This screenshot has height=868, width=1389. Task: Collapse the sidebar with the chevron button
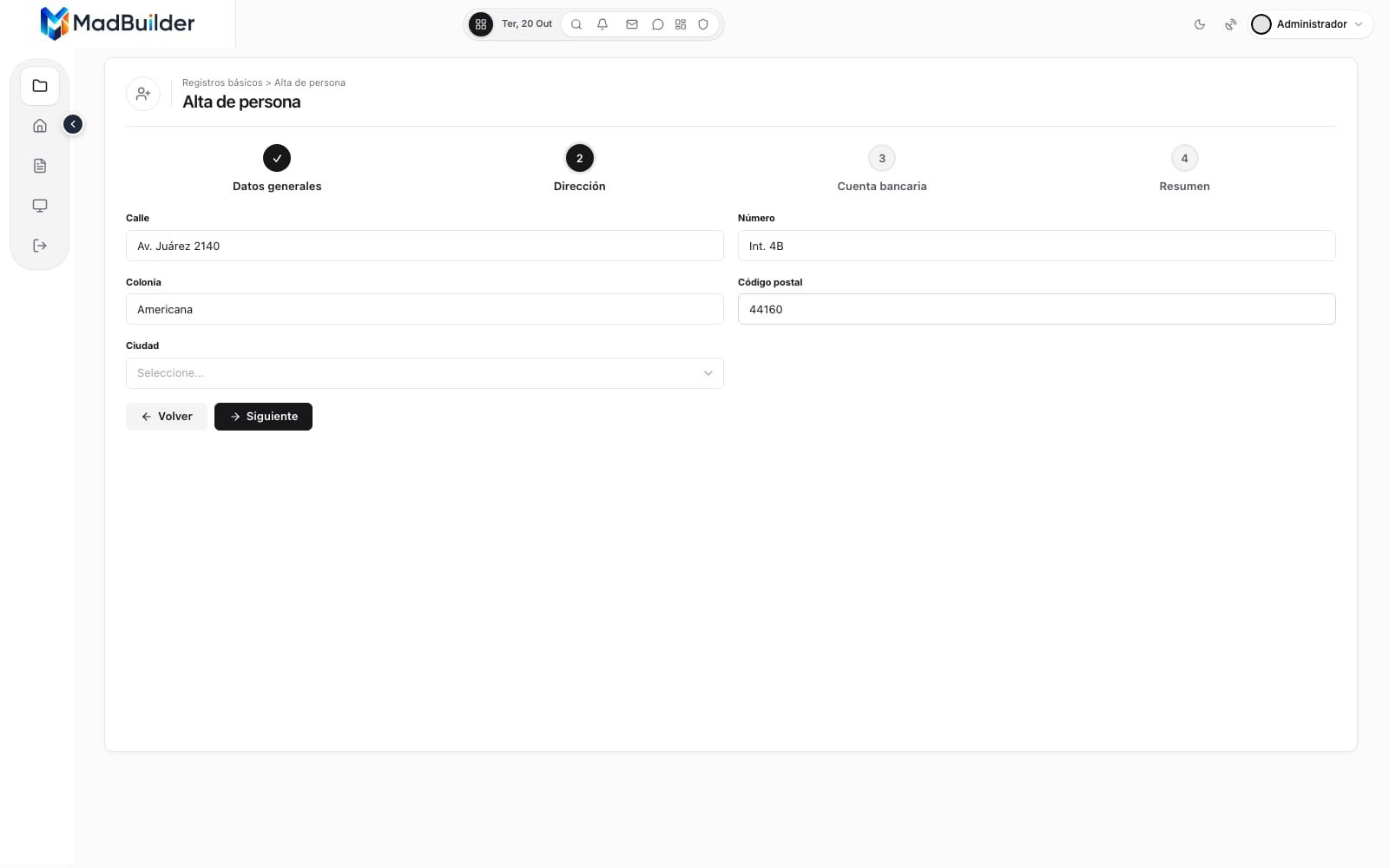73,124
